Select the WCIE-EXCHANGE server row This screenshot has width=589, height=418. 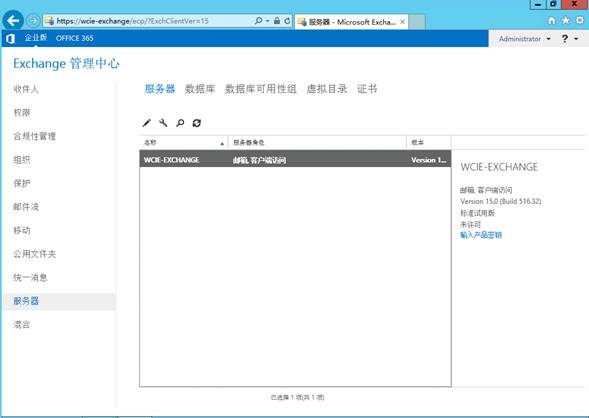pyautogui.click(x=295, y=160)
